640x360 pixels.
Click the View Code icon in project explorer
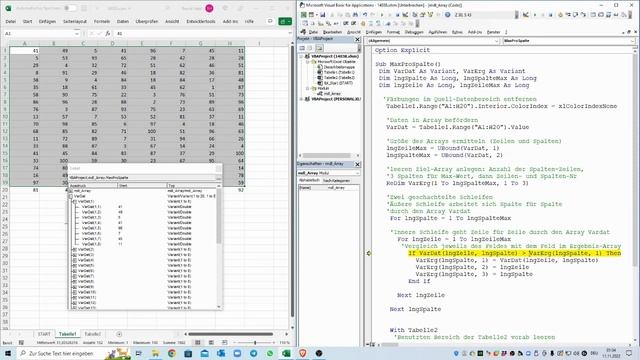click(302, 48)
